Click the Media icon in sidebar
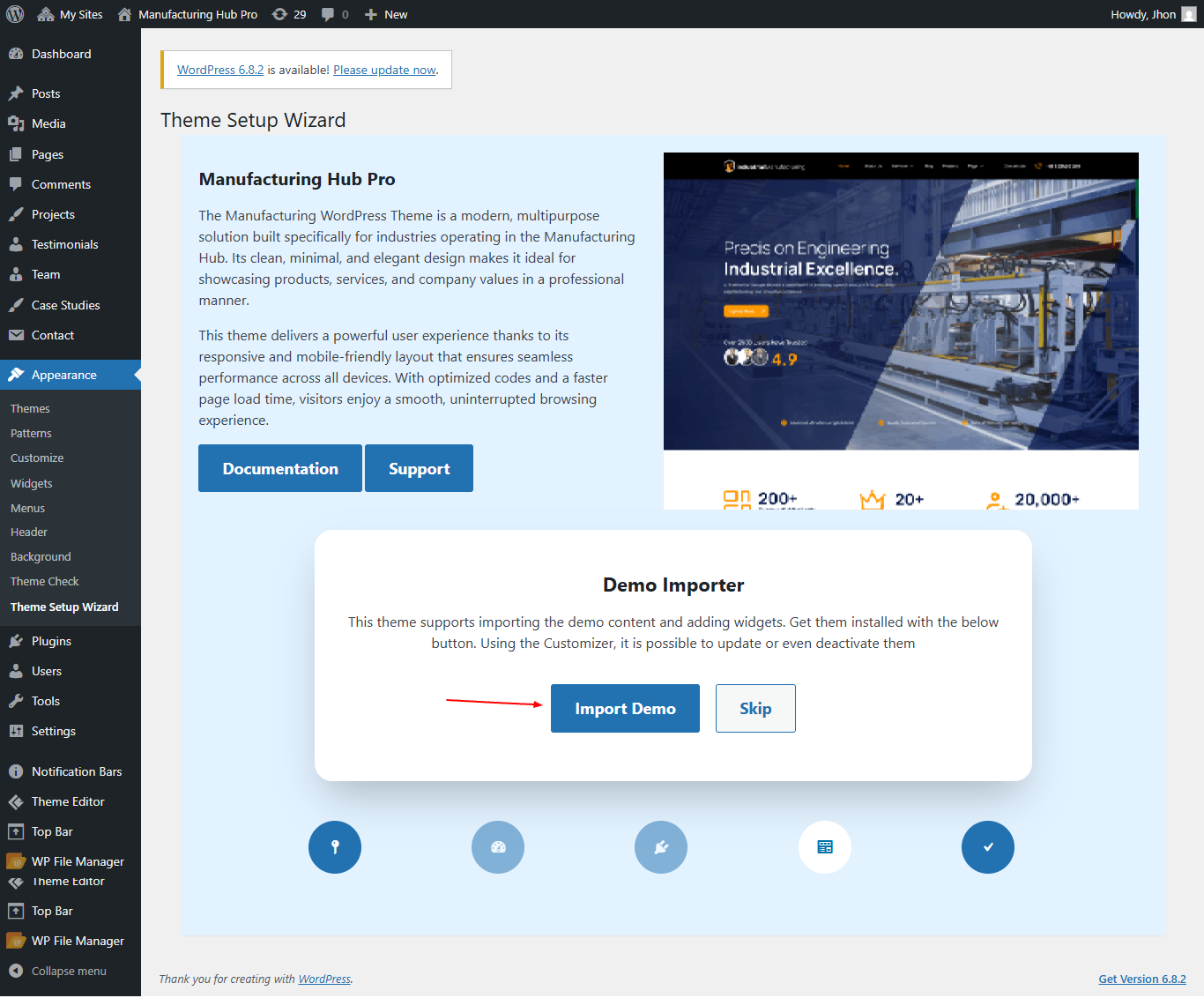The width and height of the screenshot is (1204, 998). click(16, 123)
